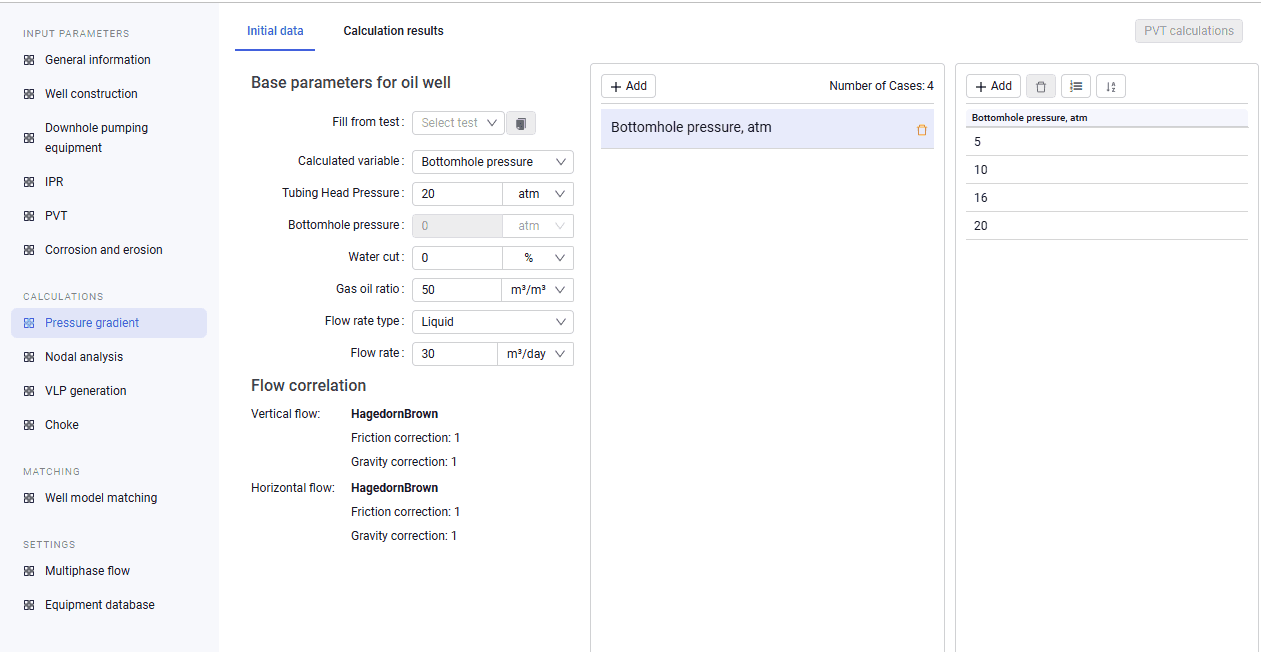Click the numbered list icon in values toolbar
Screen dimensions: 1261x652
pos(1076,87)
